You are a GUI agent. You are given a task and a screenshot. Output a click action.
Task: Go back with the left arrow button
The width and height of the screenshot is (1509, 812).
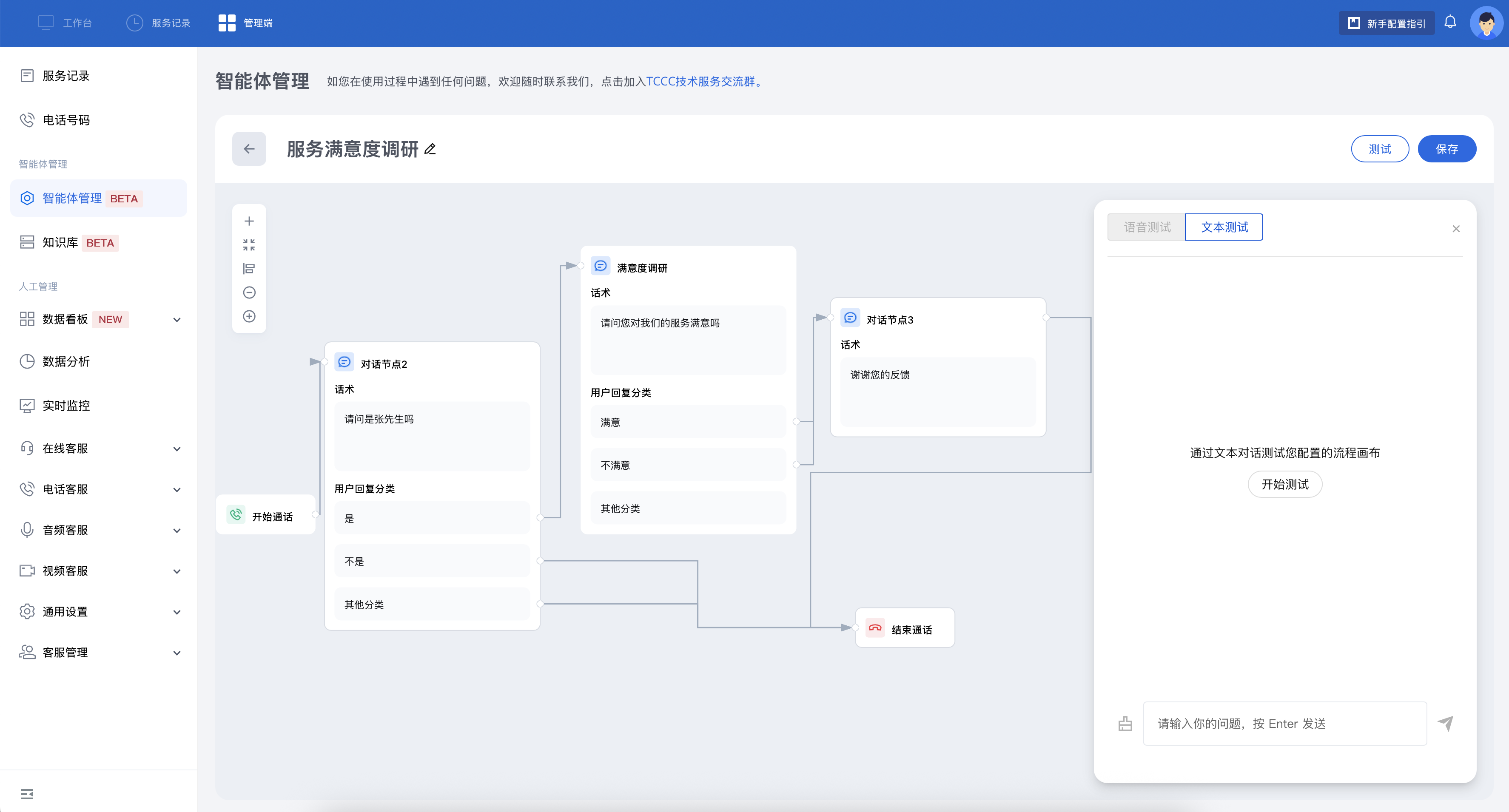tap(249, 149)
